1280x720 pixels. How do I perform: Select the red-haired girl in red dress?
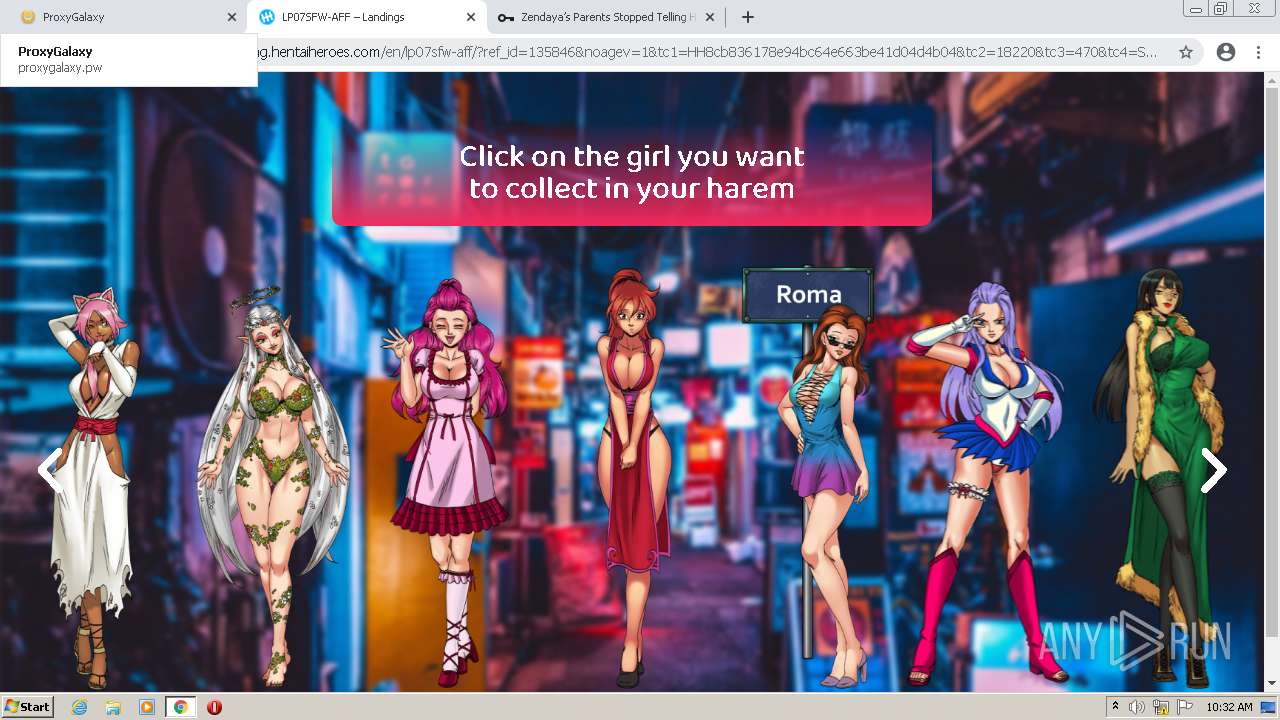pyautogui.click(x=632, y=480)
